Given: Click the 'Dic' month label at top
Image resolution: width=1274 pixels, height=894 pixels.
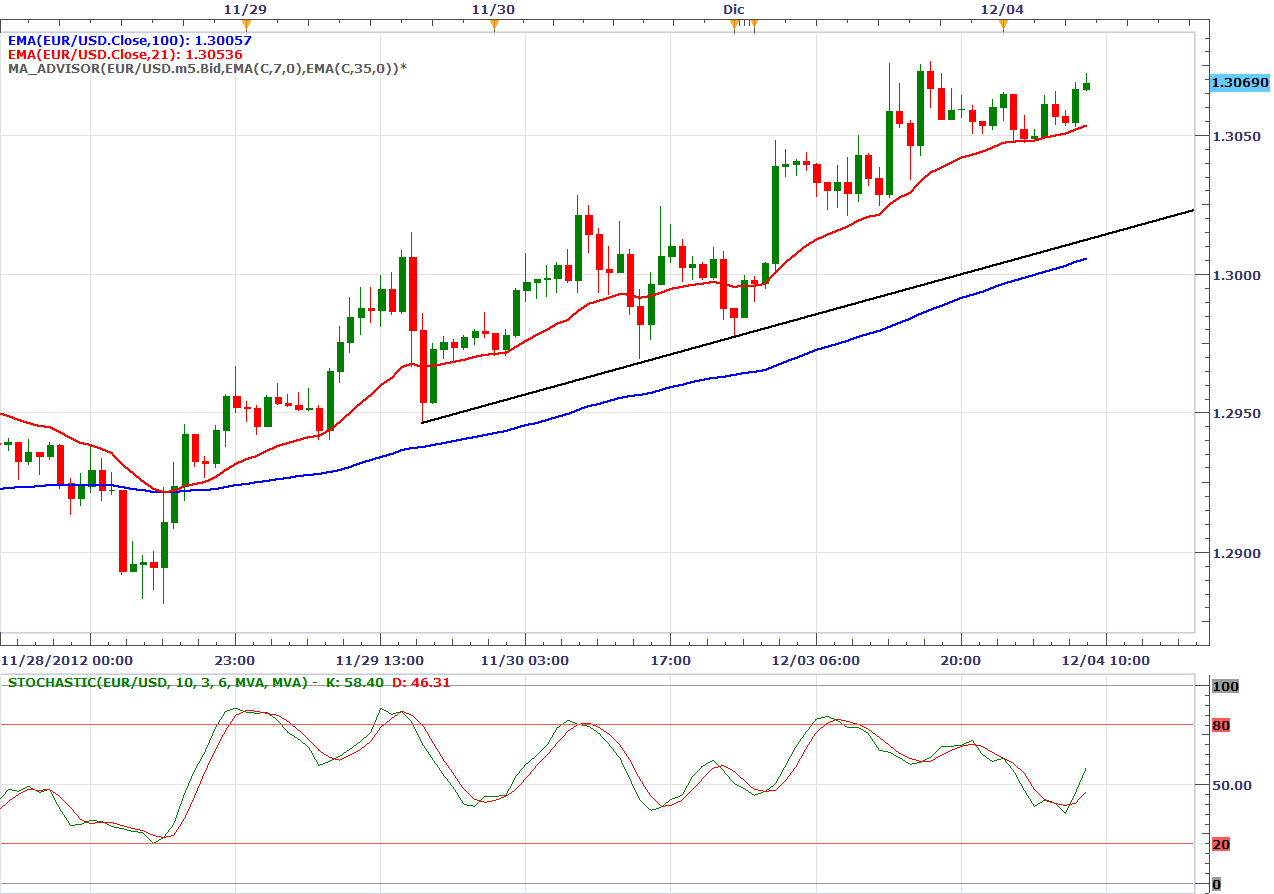Looking at the screenshot, I should tap(734, 9).
